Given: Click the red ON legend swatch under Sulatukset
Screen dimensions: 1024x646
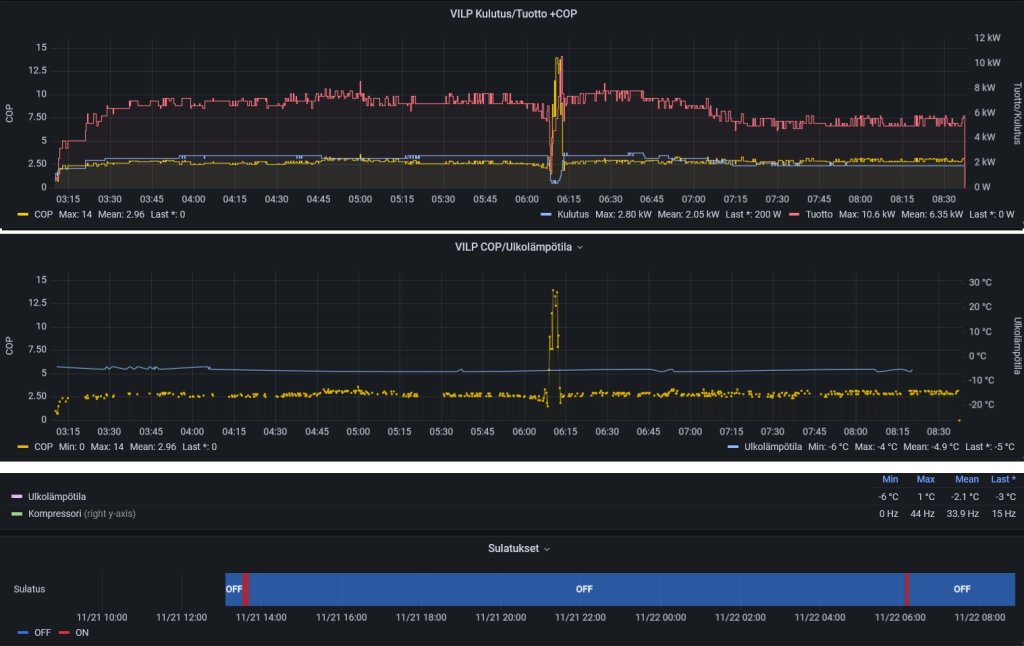Looking at the screenshot, I should click(64, 633).
